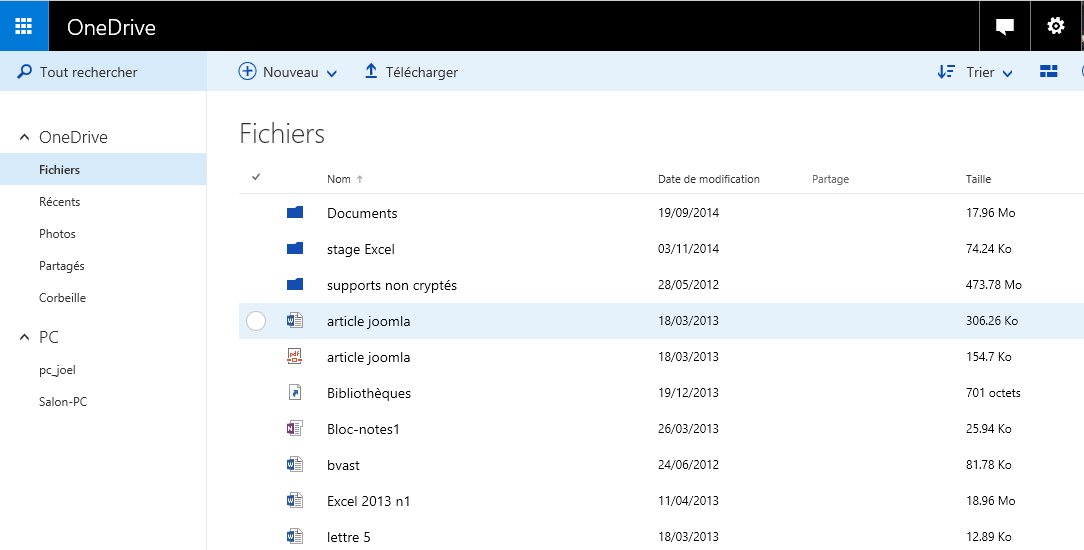1084x550 pixels.
Task: Click the date 24/06/2012
Action: pyautogui.click(x=689, y=464)
